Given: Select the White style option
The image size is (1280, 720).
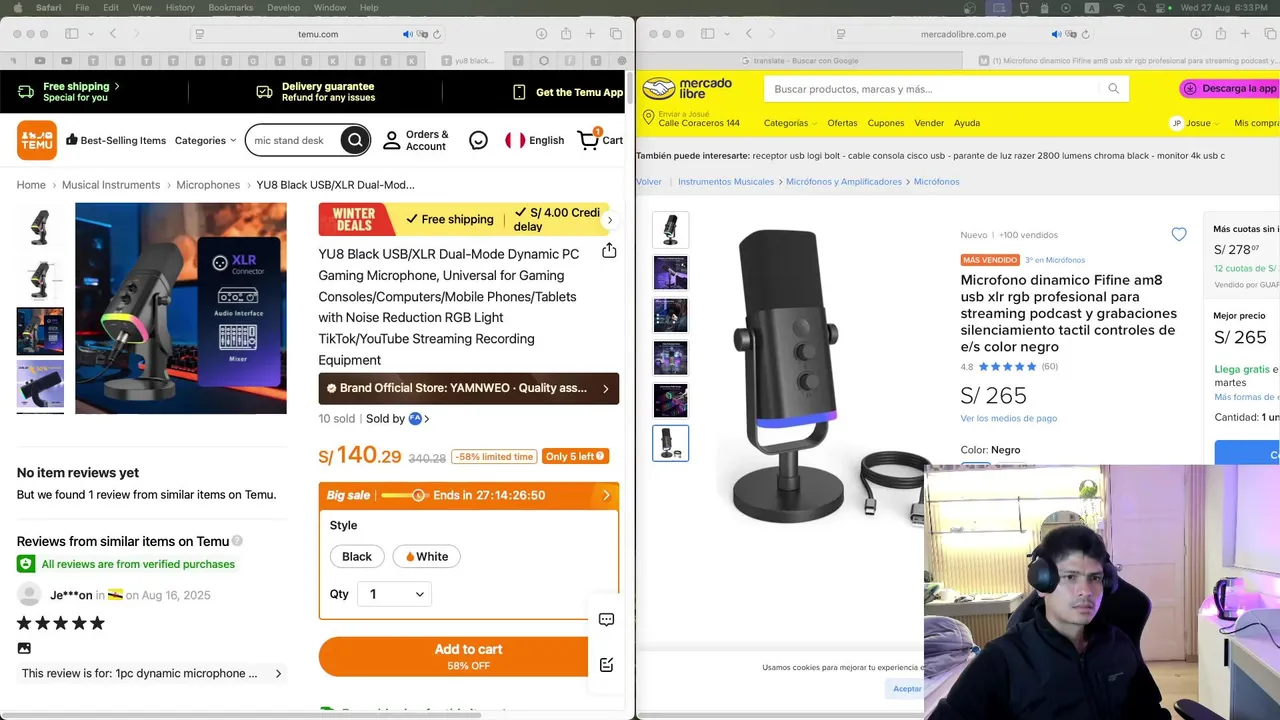Looking at the screenshot, I should [x=427, y=557].
